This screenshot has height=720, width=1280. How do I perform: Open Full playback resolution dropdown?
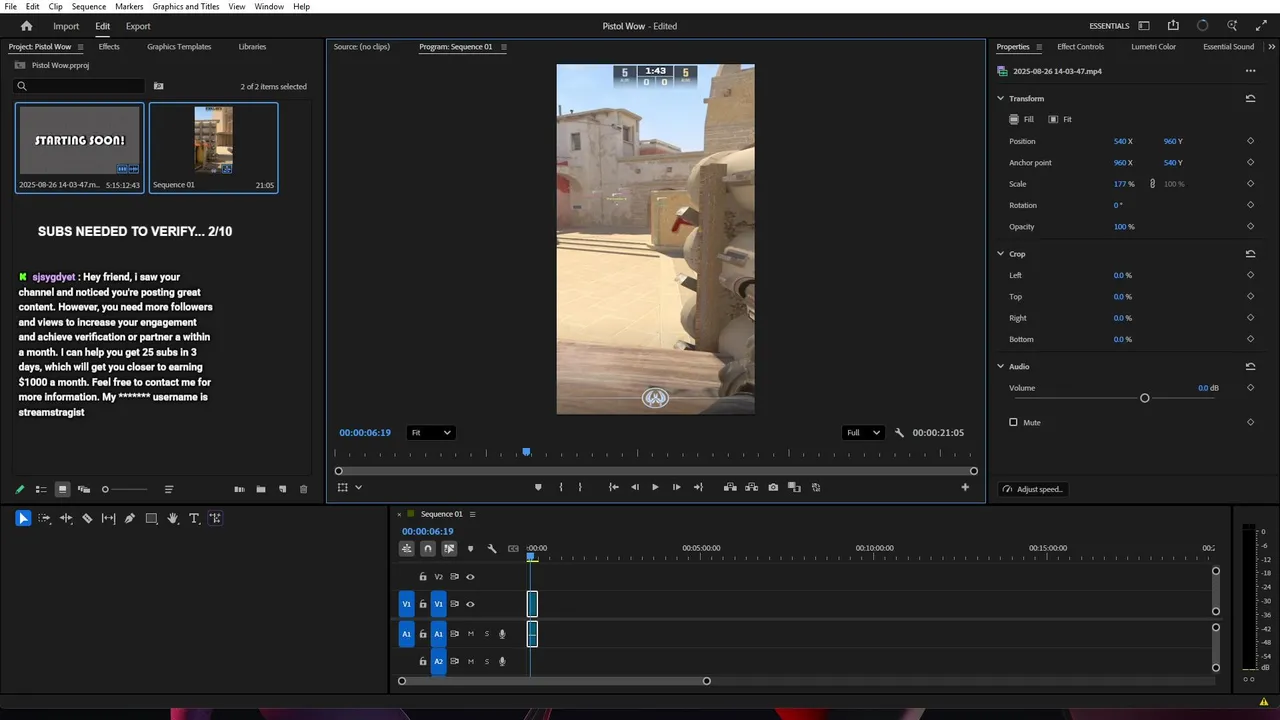coord(864,433)
